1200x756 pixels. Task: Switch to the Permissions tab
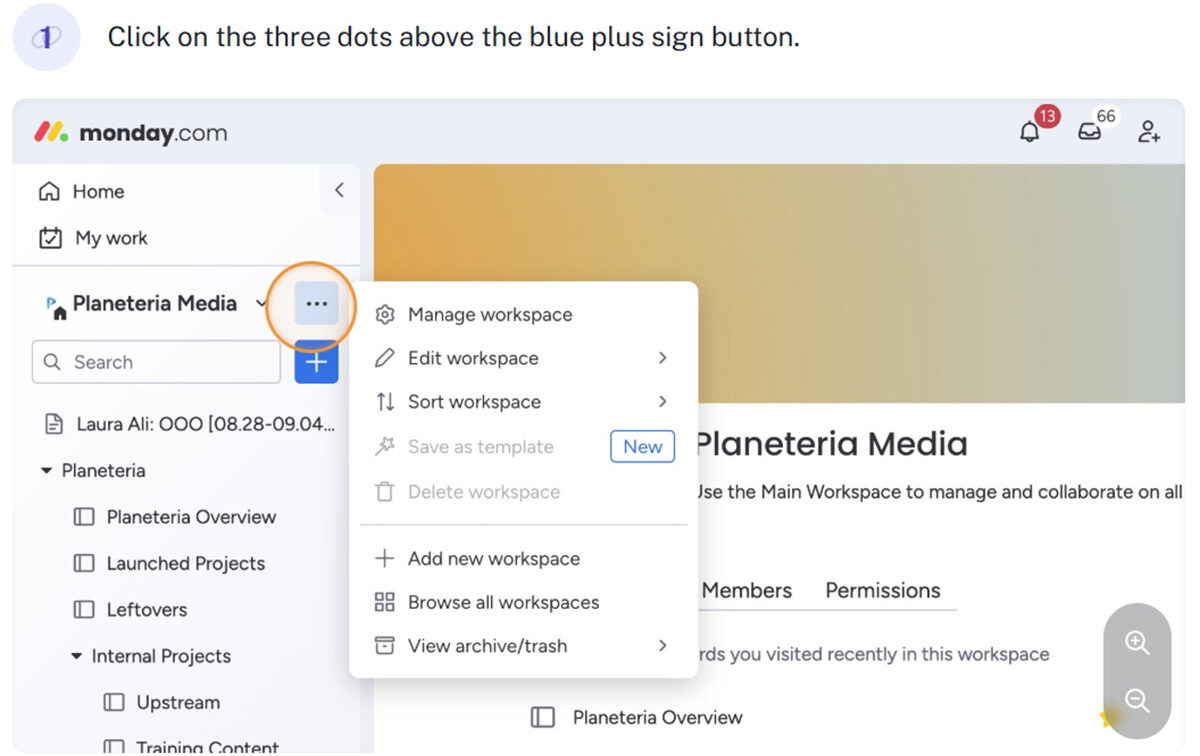point(883,591)
